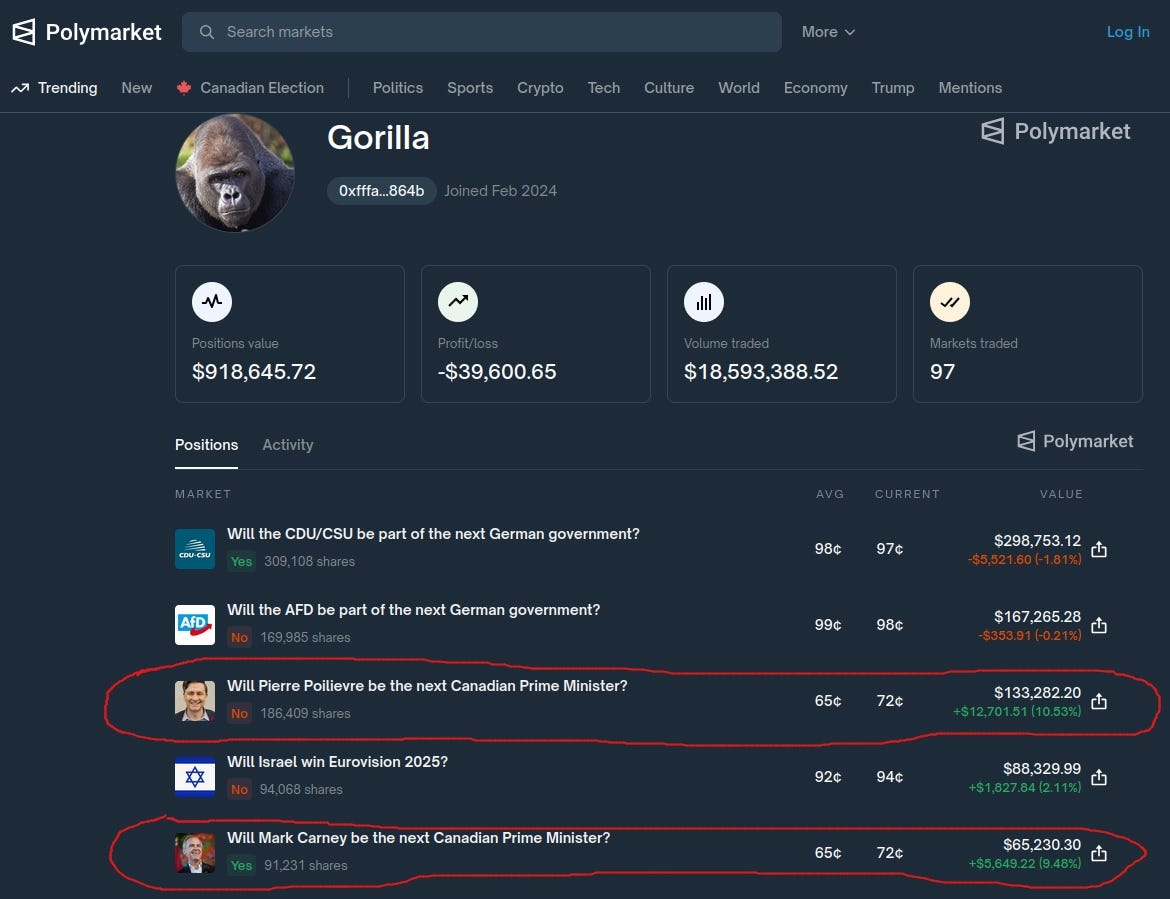Open the Pierre Poilievre Prime Minister market
The image size is (1170, 899).
tap(427, 686)
